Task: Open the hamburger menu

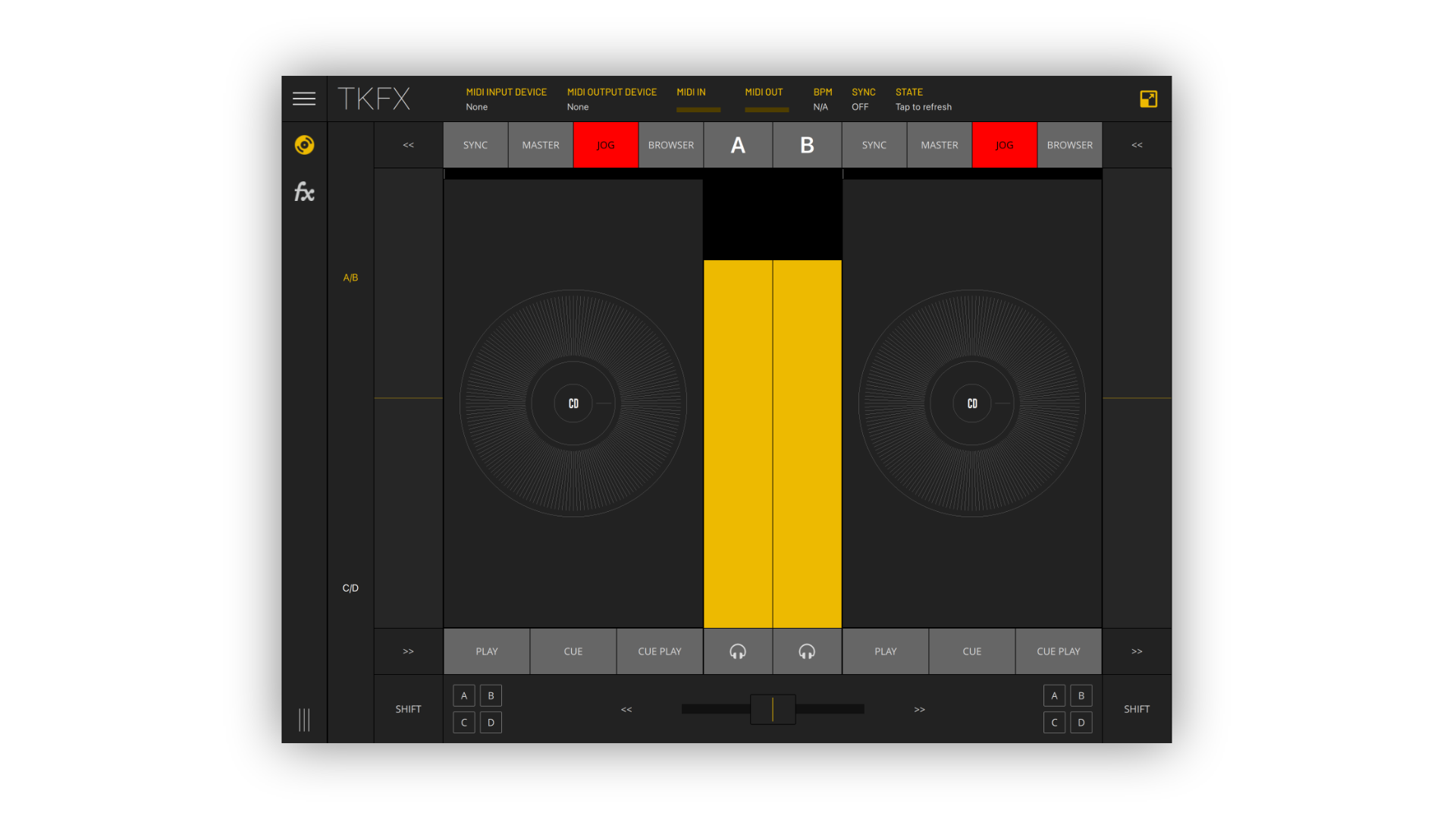Action: click(x=304, y=99)
